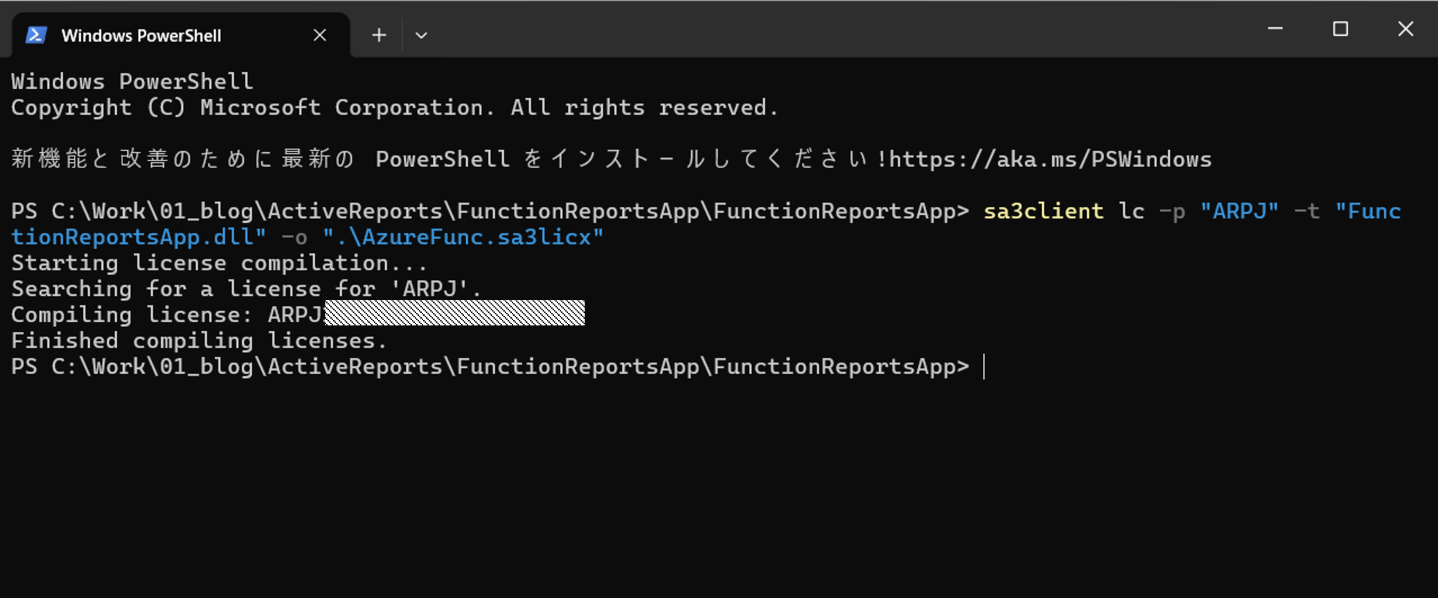Expand the new tab profile dropdown chevron
The width and height of the screenshot is (1438, 598).
coord(421,35)
